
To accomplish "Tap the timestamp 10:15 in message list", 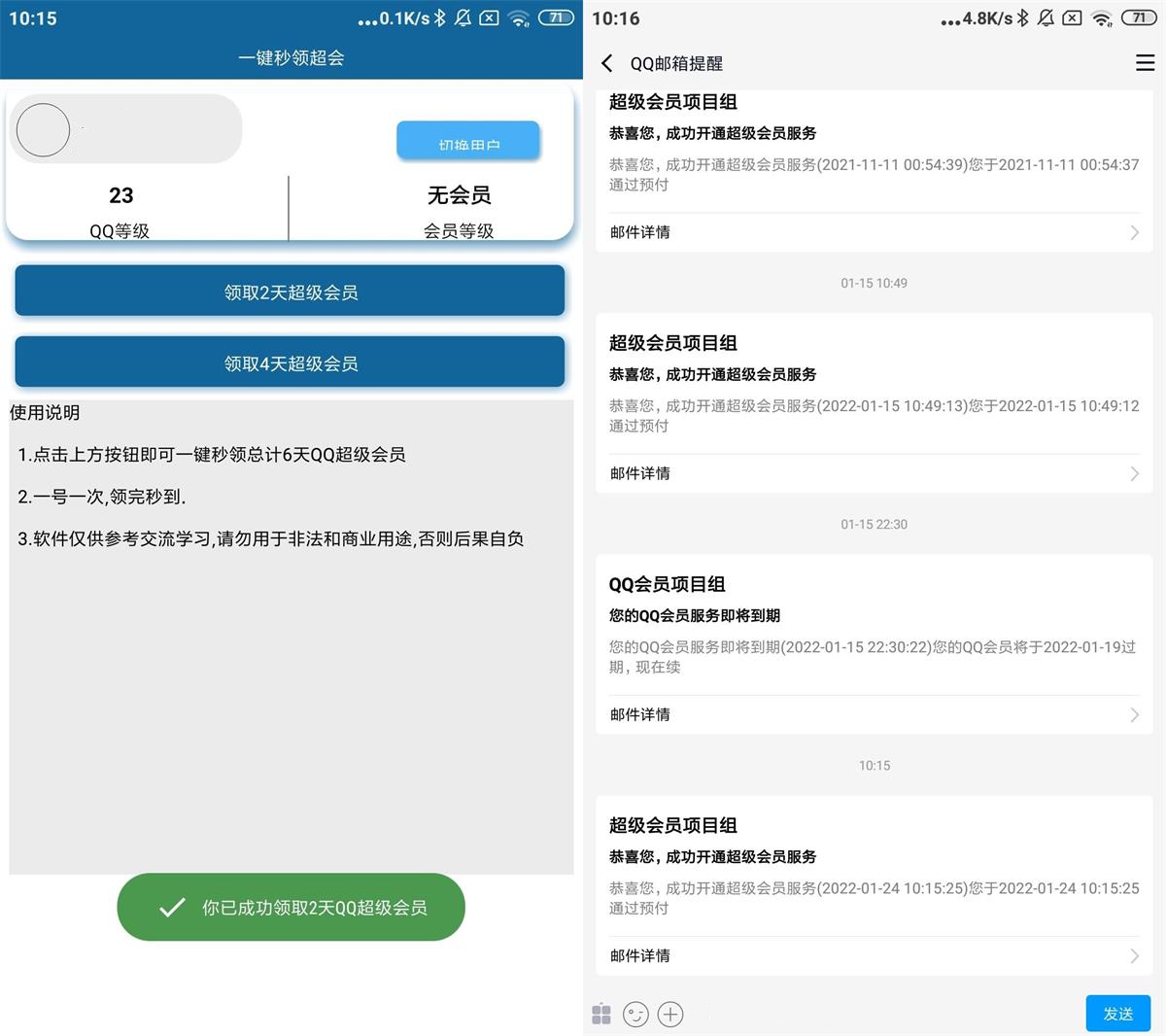I will [874, 765].
